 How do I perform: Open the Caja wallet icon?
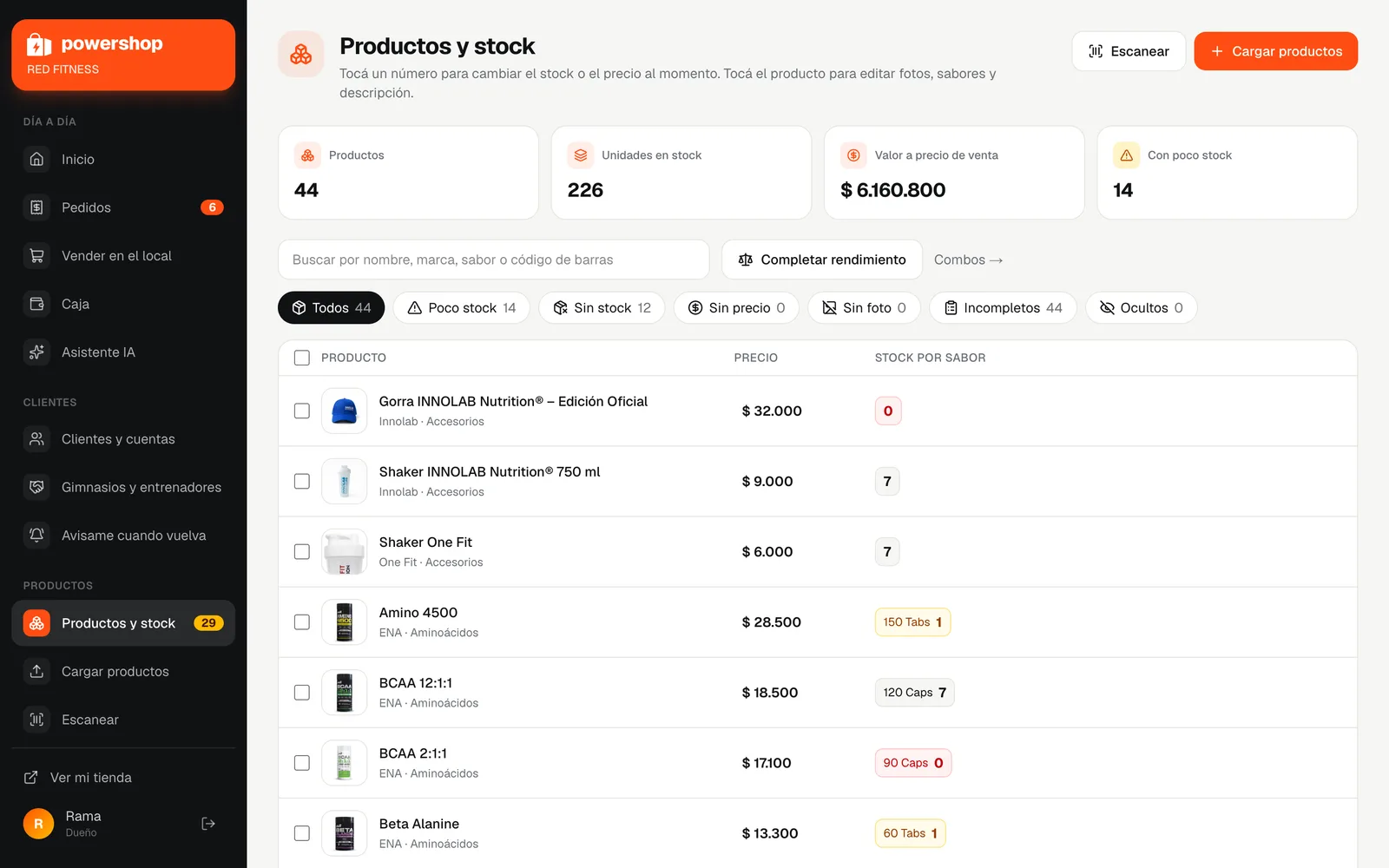click(36, 304)
